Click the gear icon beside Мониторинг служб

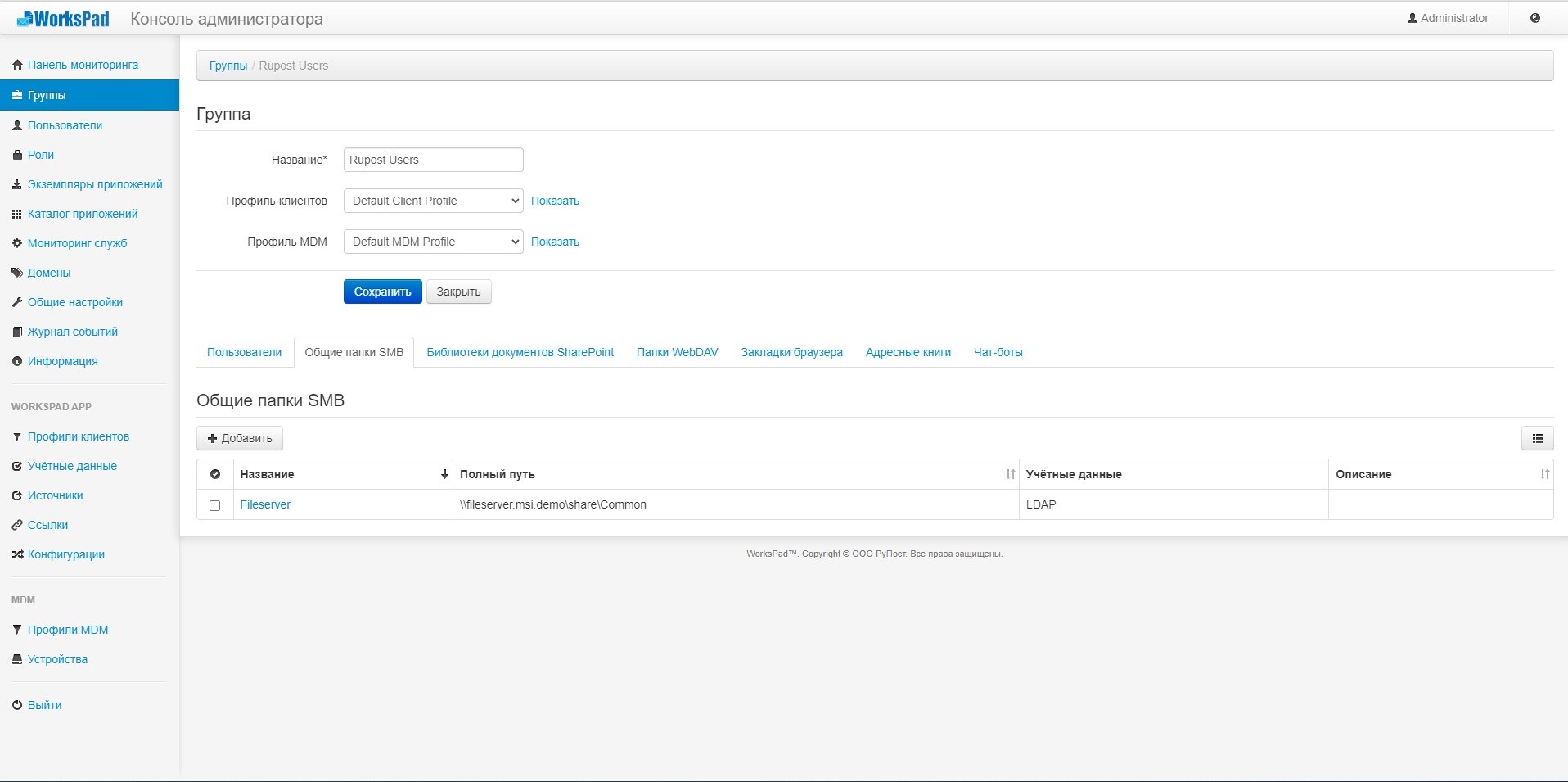point(17,243)
